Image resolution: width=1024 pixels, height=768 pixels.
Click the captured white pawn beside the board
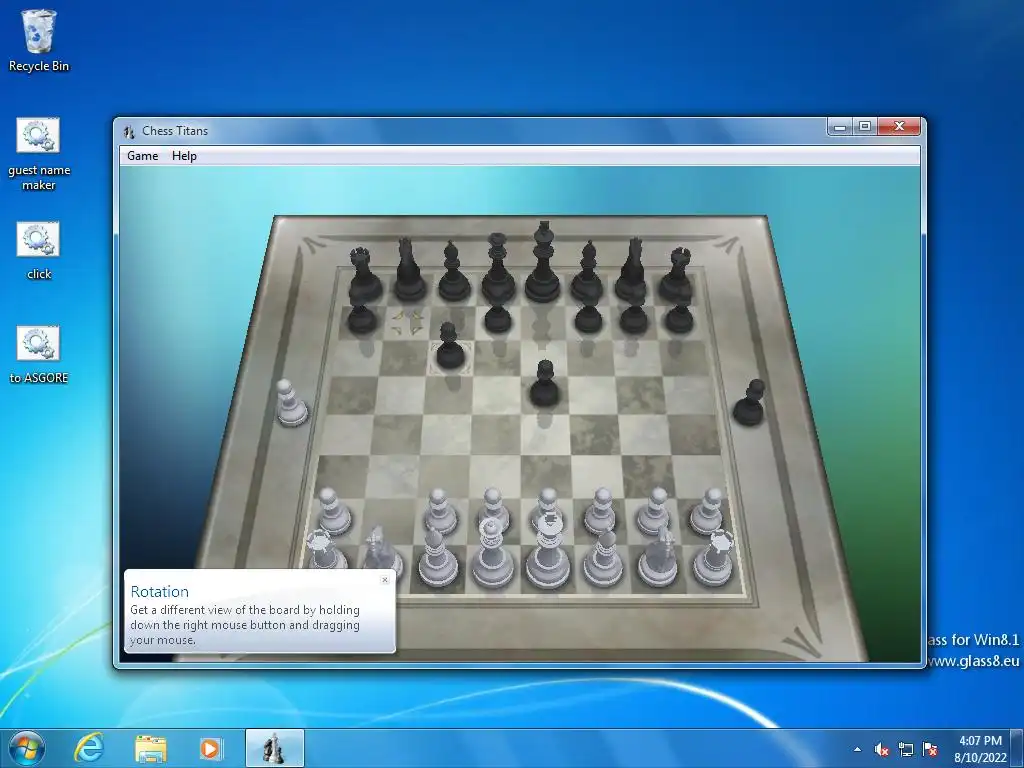tap(290, 404)
